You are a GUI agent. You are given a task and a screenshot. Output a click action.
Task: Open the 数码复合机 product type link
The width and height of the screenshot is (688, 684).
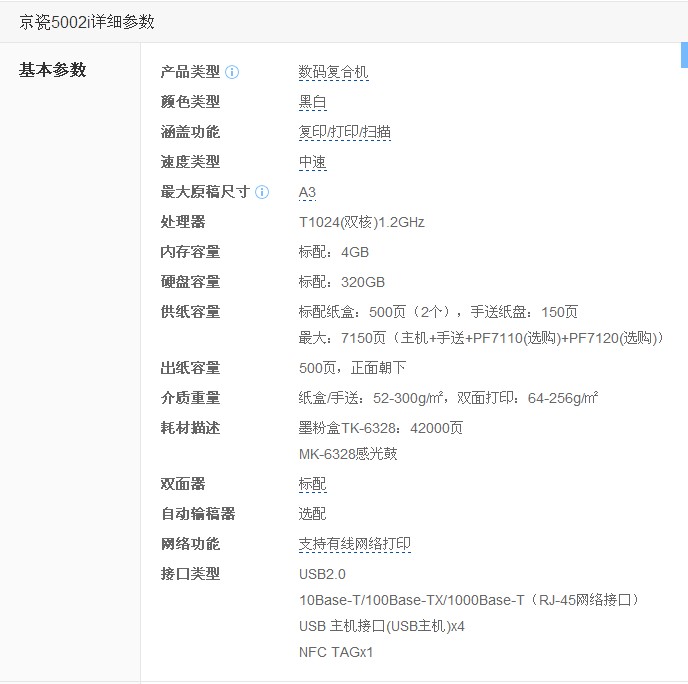(334, 72)
